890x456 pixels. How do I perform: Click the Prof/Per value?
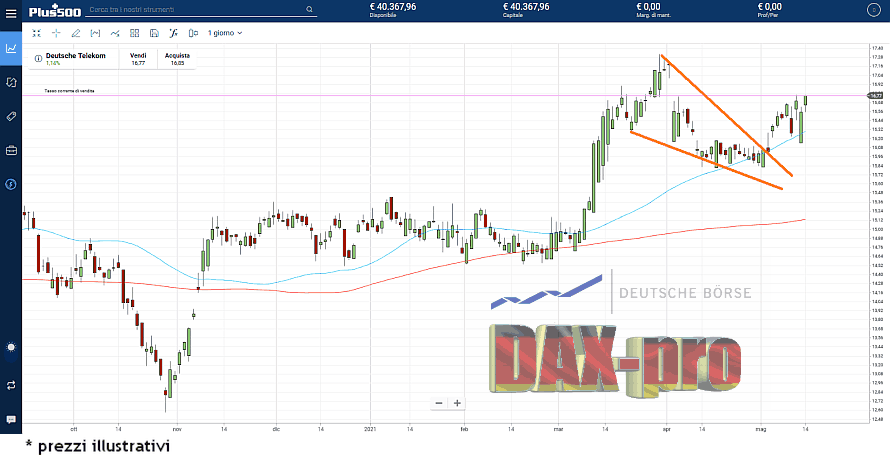[769, 7]
